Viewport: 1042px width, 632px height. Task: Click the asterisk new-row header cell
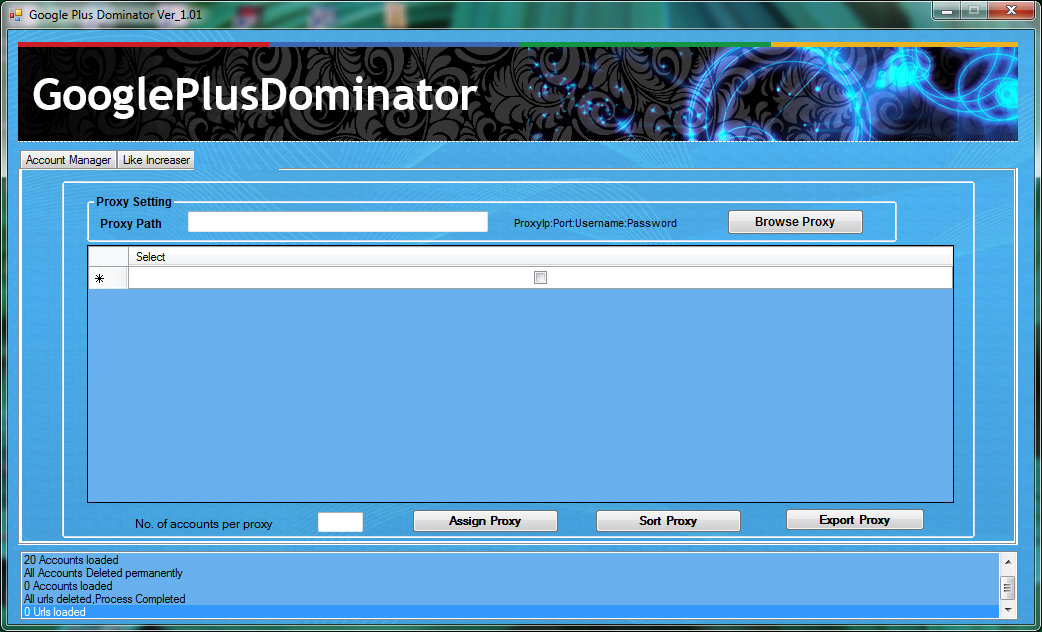point(108,278)
